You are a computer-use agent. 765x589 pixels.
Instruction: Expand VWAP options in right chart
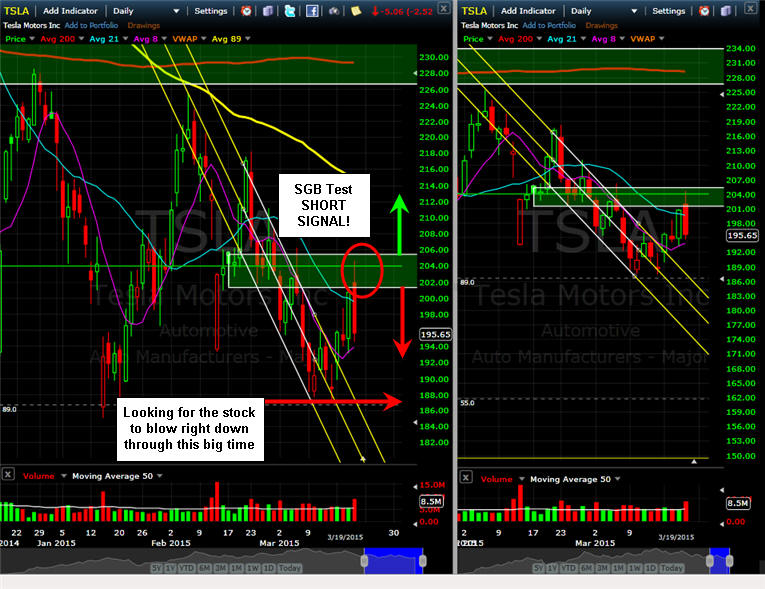tap(662, 39)
